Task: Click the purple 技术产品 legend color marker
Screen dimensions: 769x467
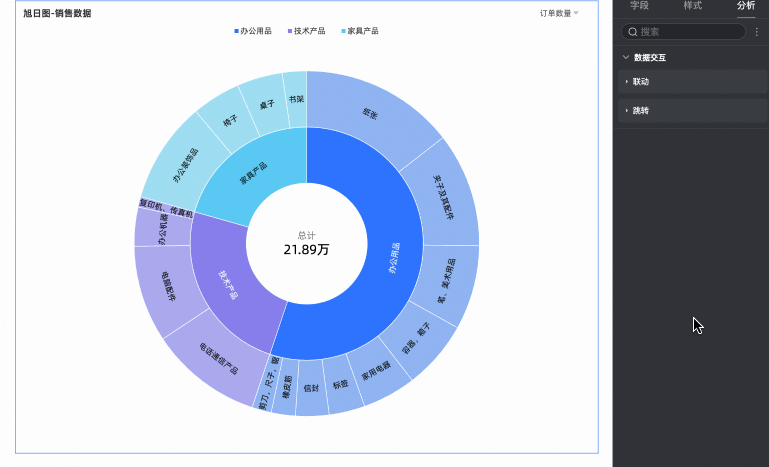Action: click(290, 31)
